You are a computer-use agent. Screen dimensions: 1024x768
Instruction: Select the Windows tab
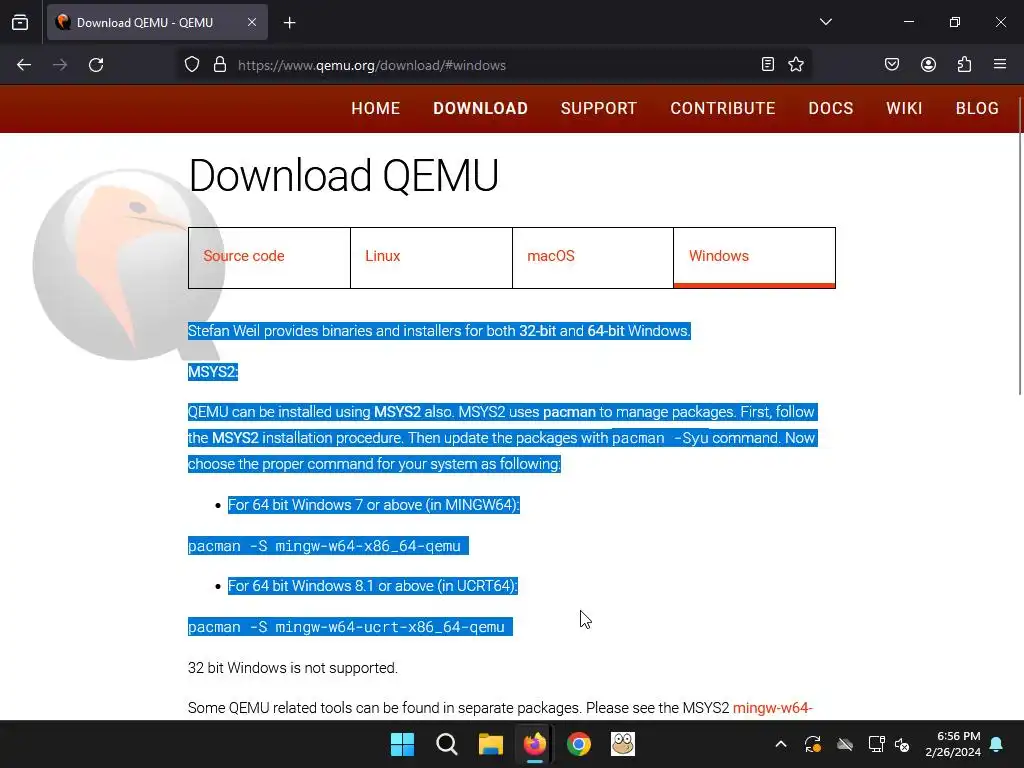[x=754, y=257]
